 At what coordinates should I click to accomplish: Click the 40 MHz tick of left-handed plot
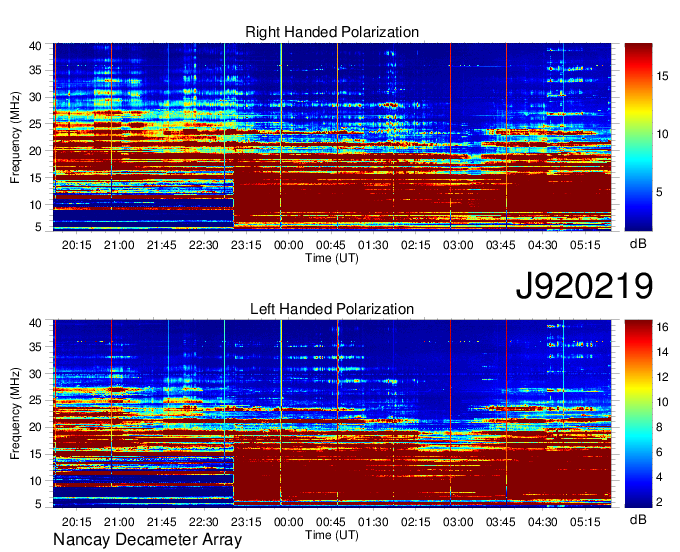point(36,323)
